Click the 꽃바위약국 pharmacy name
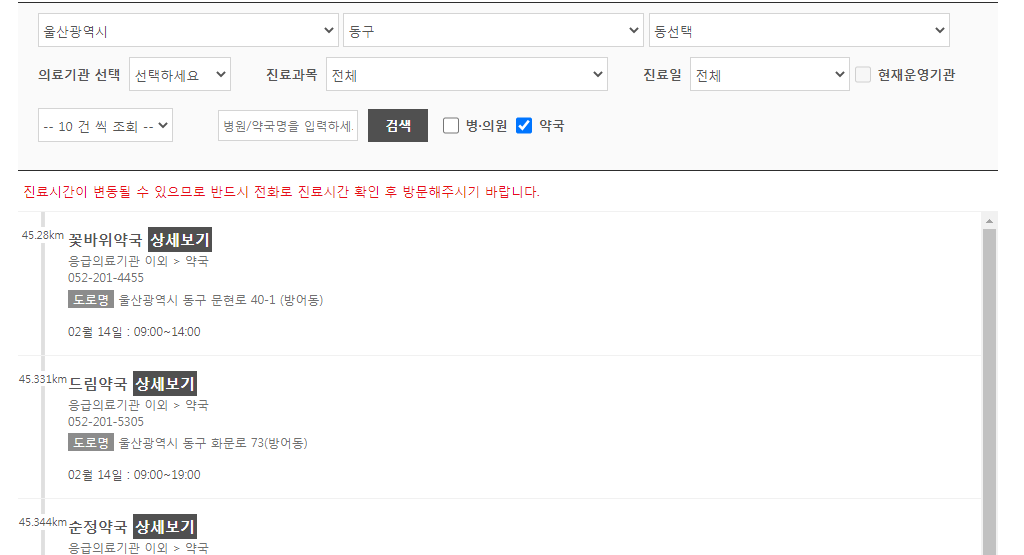The height and width of the screenshot is (555, 1024). click(x=105, y=240)
